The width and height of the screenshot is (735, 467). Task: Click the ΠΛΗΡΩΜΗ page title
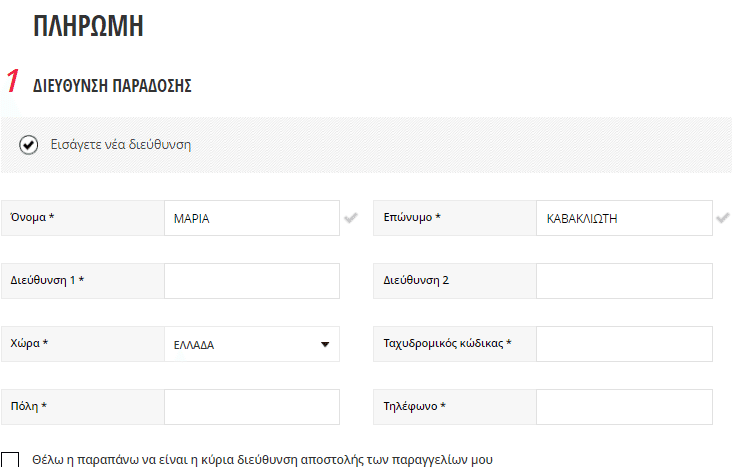[88, 26]
